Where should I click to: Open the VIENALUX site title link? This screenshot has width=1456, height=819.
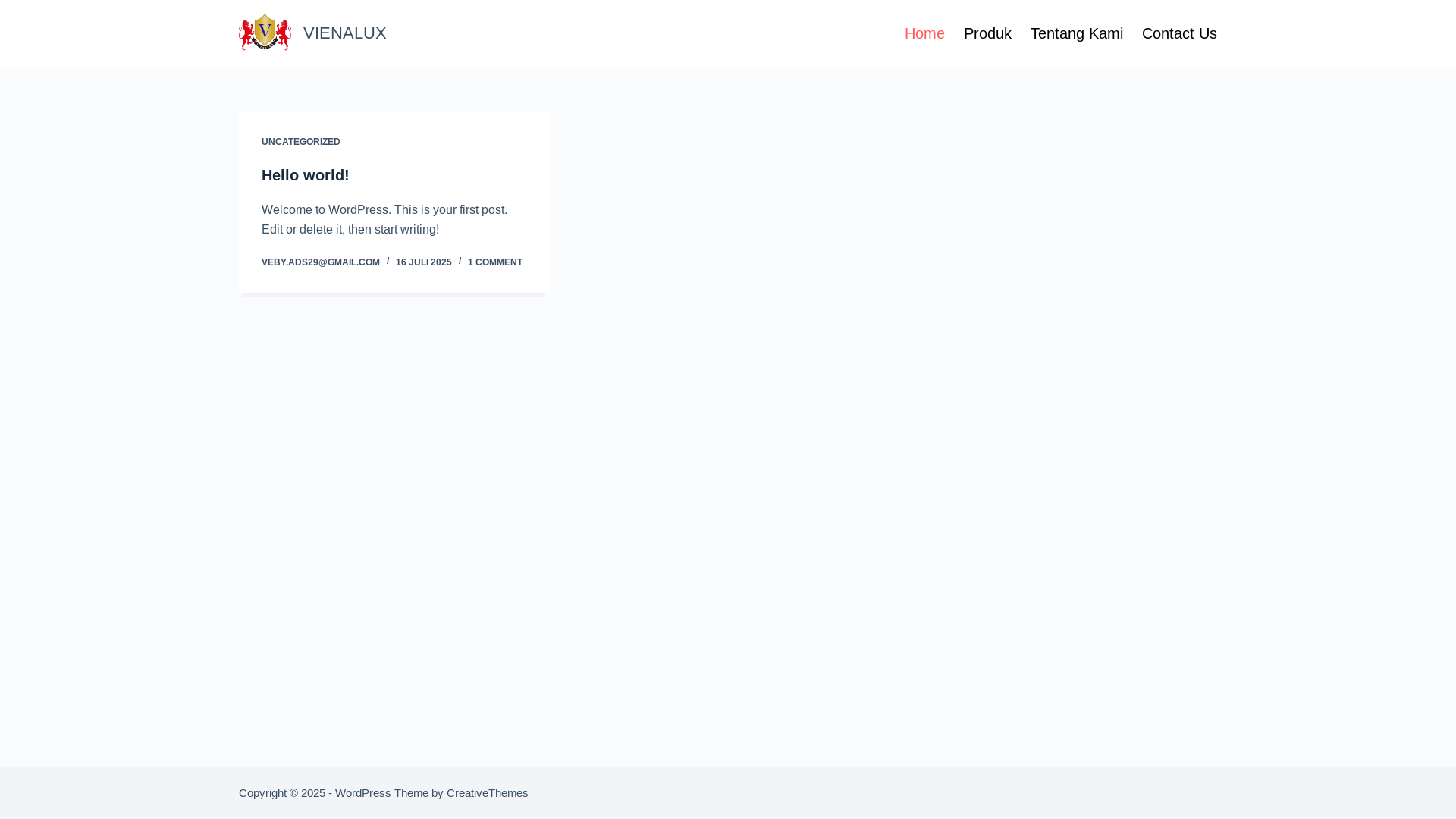click(344, 33)
